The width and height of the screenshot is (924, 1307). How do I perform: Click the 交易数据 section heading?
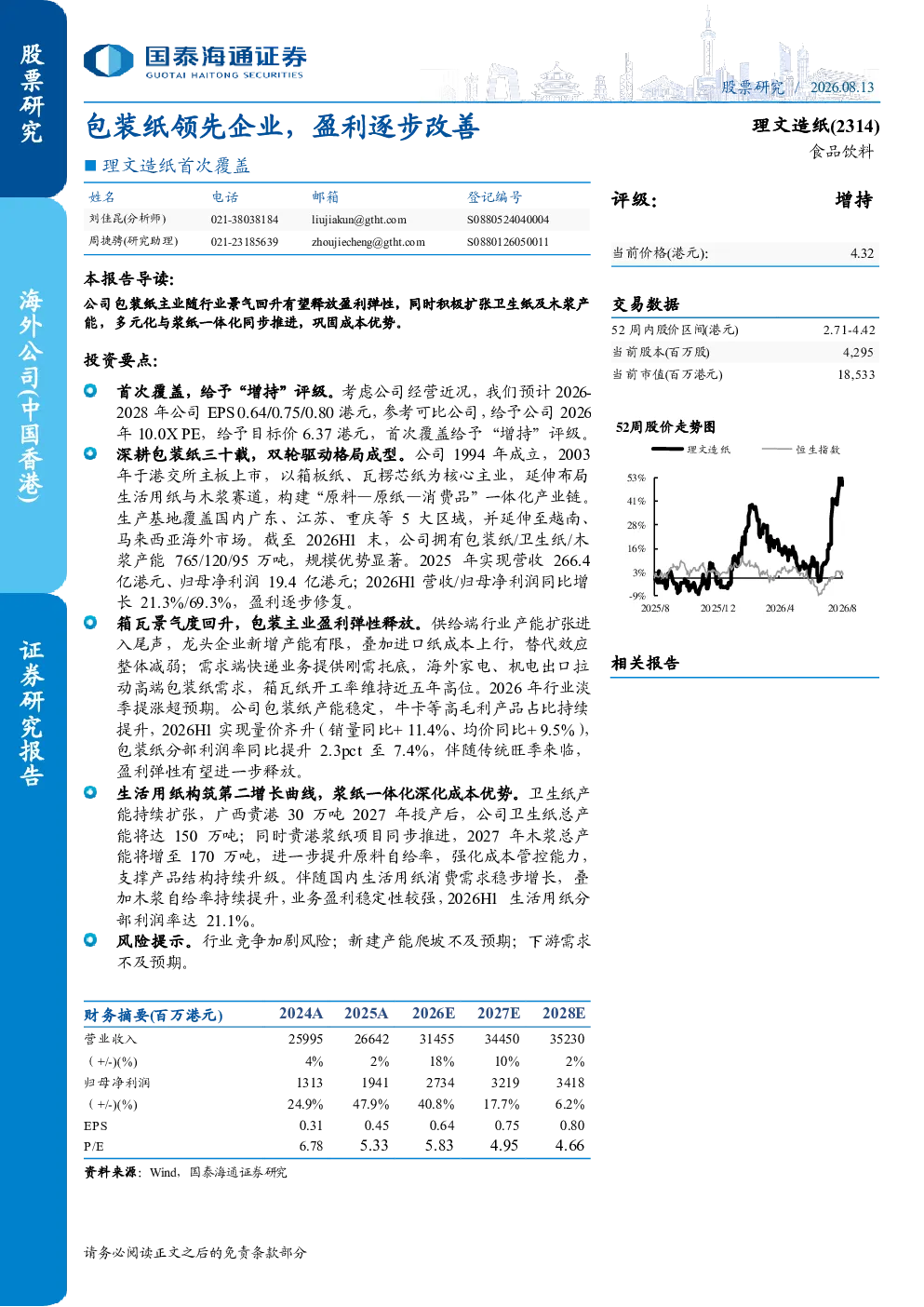pos(646,304)
